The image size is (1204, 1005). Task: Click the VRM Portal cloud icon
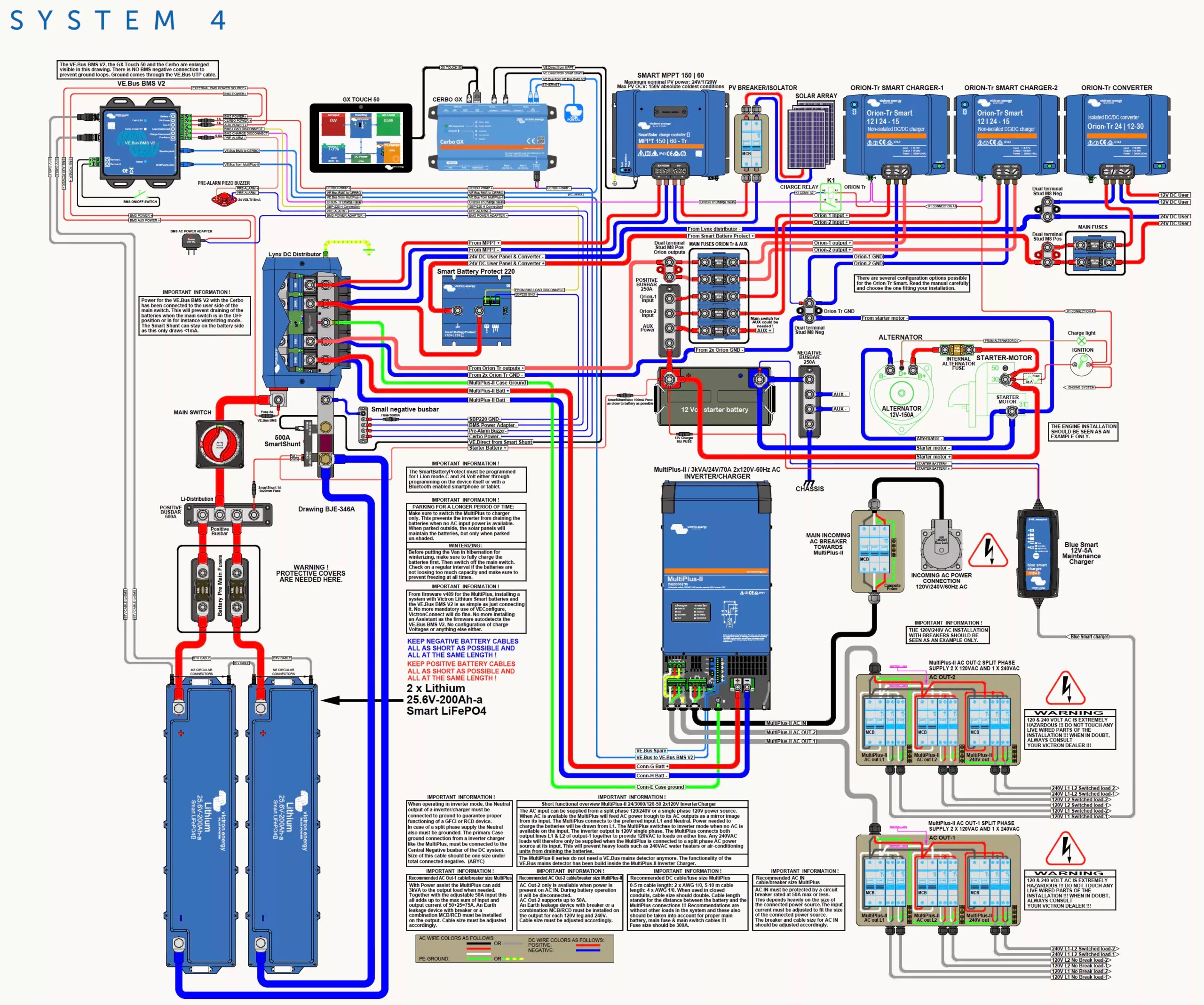tap(573, 112)
